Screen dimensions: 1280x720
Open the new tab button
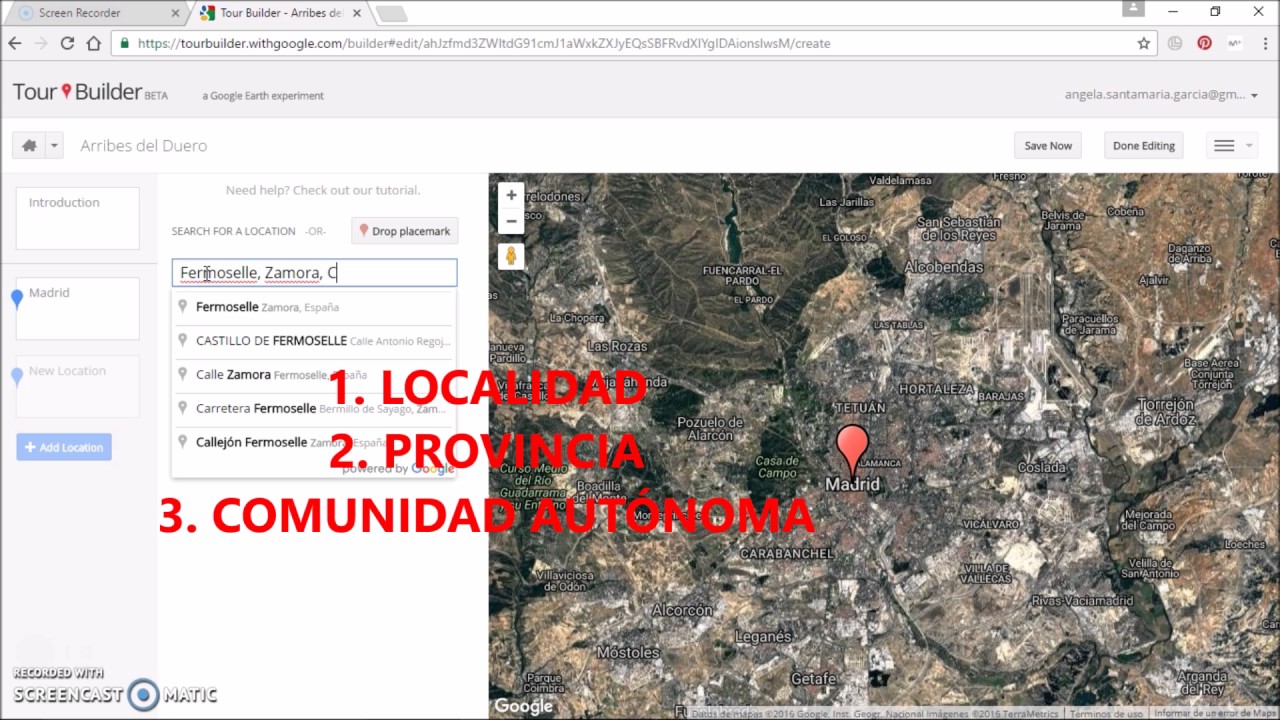click(390, 14)
